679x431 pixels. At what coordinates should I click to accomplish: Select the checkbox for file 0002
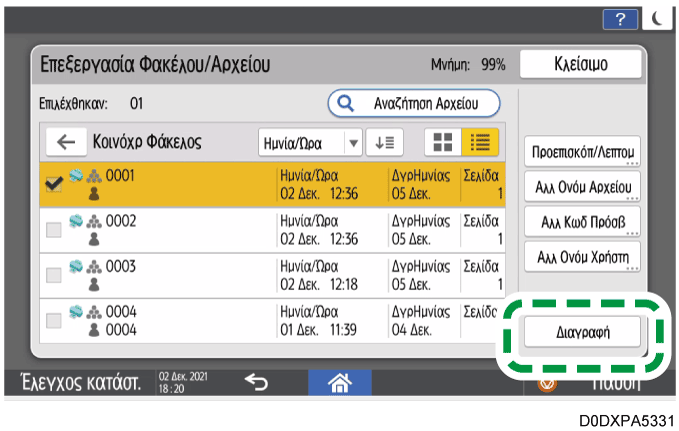(53, 230)
